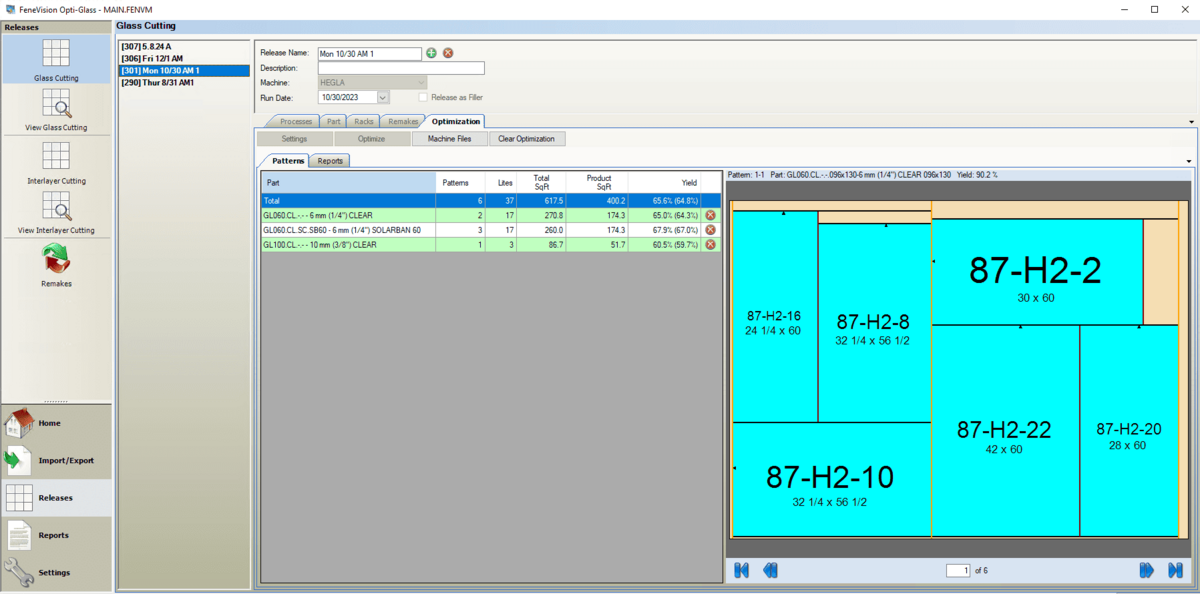Select the View Glass Cutting icon
Image resolution: width=1200 pixels, height=594 pixels.
(x=56, y=110)
